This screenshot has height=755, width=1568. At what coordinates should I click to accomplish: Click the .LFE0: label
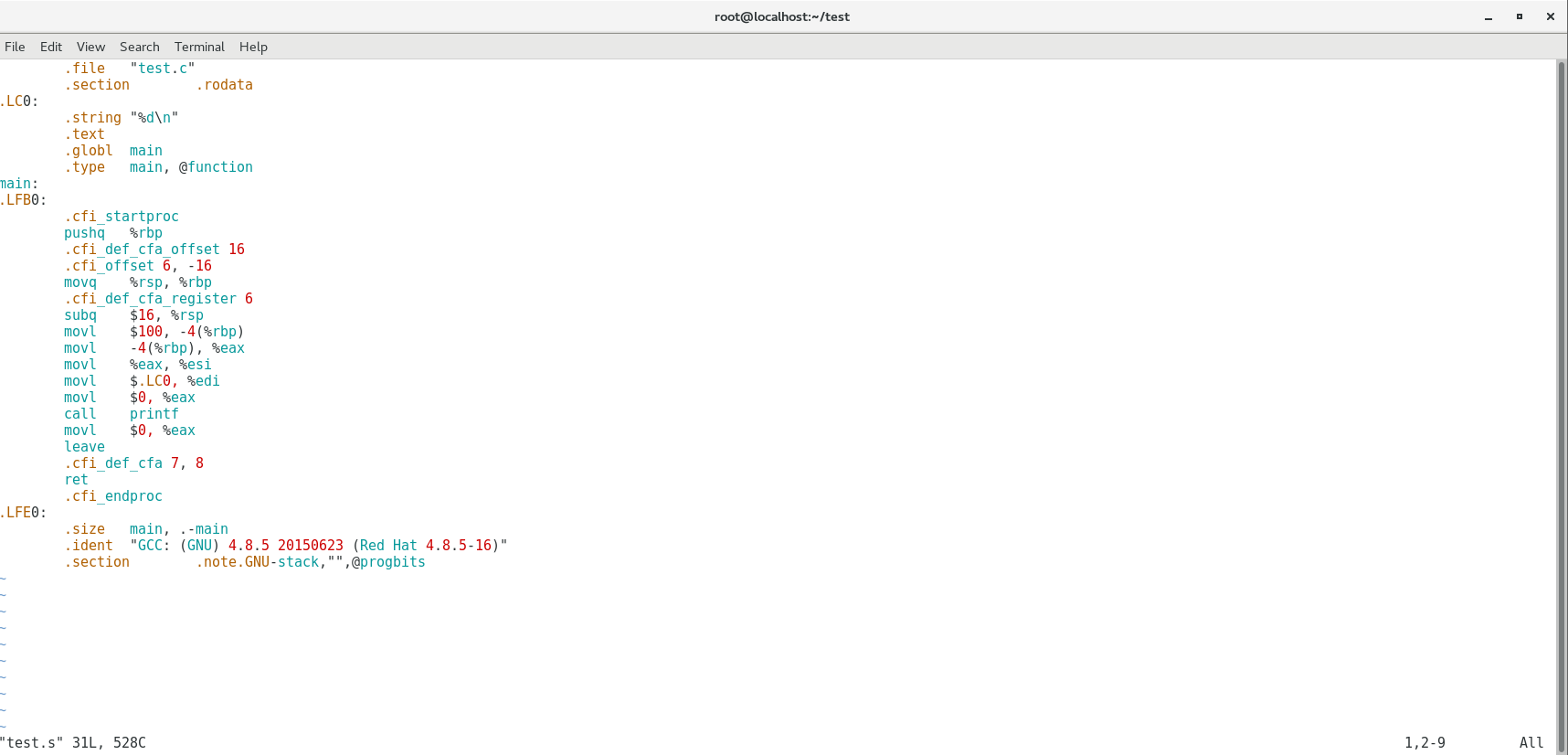[24, 513]
